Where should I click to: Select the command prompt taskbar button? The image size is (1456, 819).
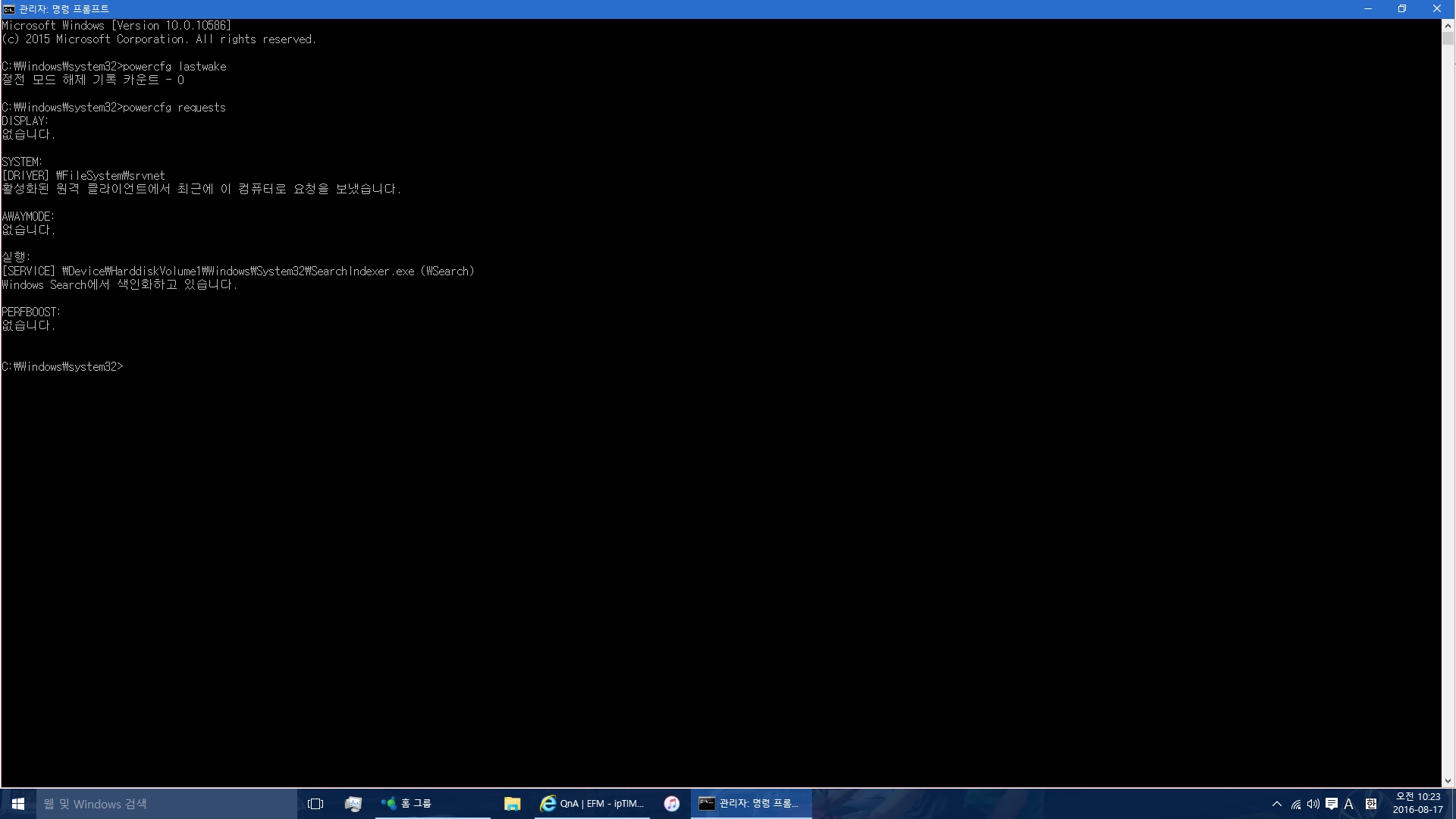point(751,804)
